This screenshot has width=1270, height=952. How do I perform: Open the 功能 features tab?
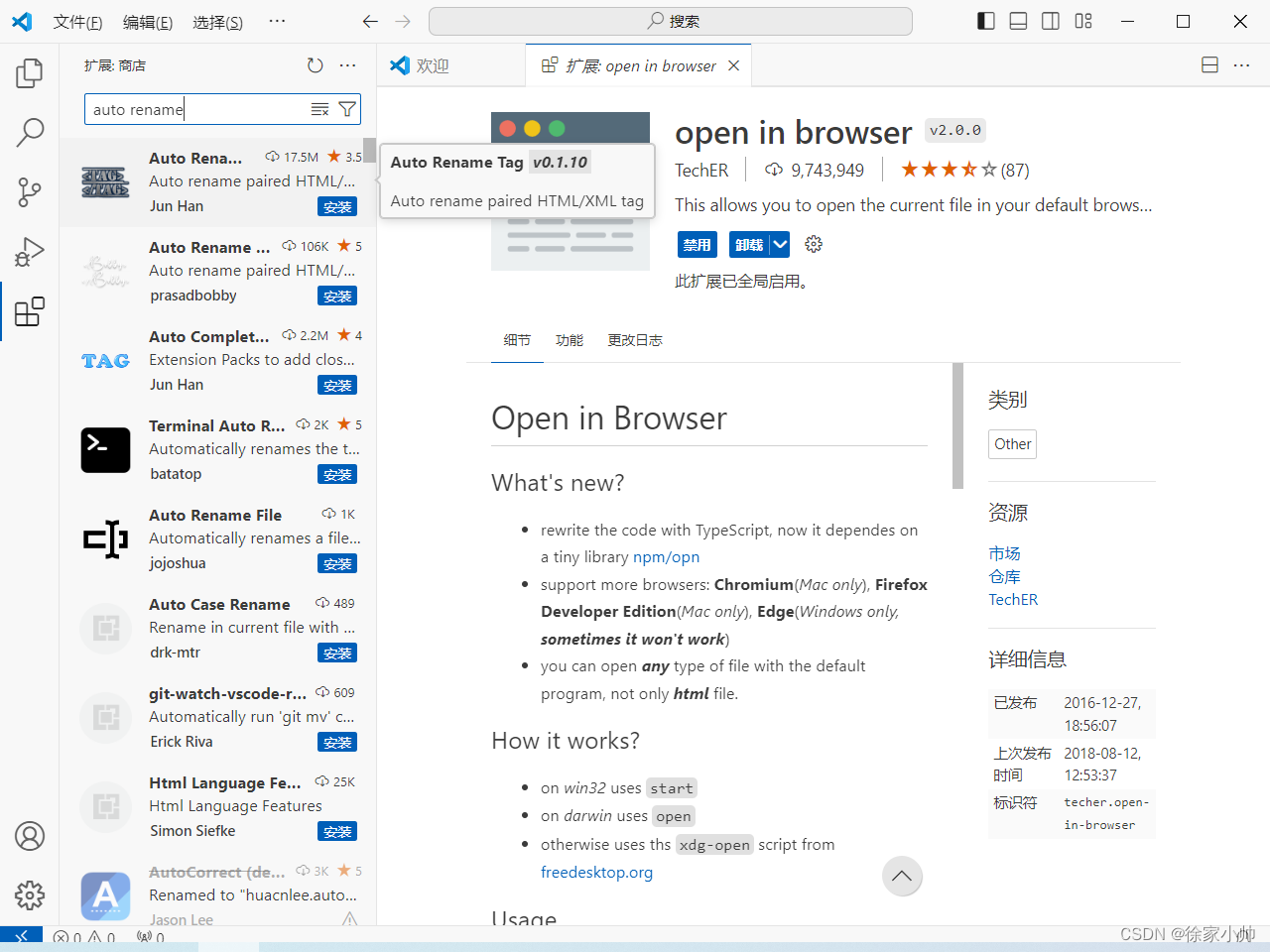pyautogui.click(x=570, y=340)
